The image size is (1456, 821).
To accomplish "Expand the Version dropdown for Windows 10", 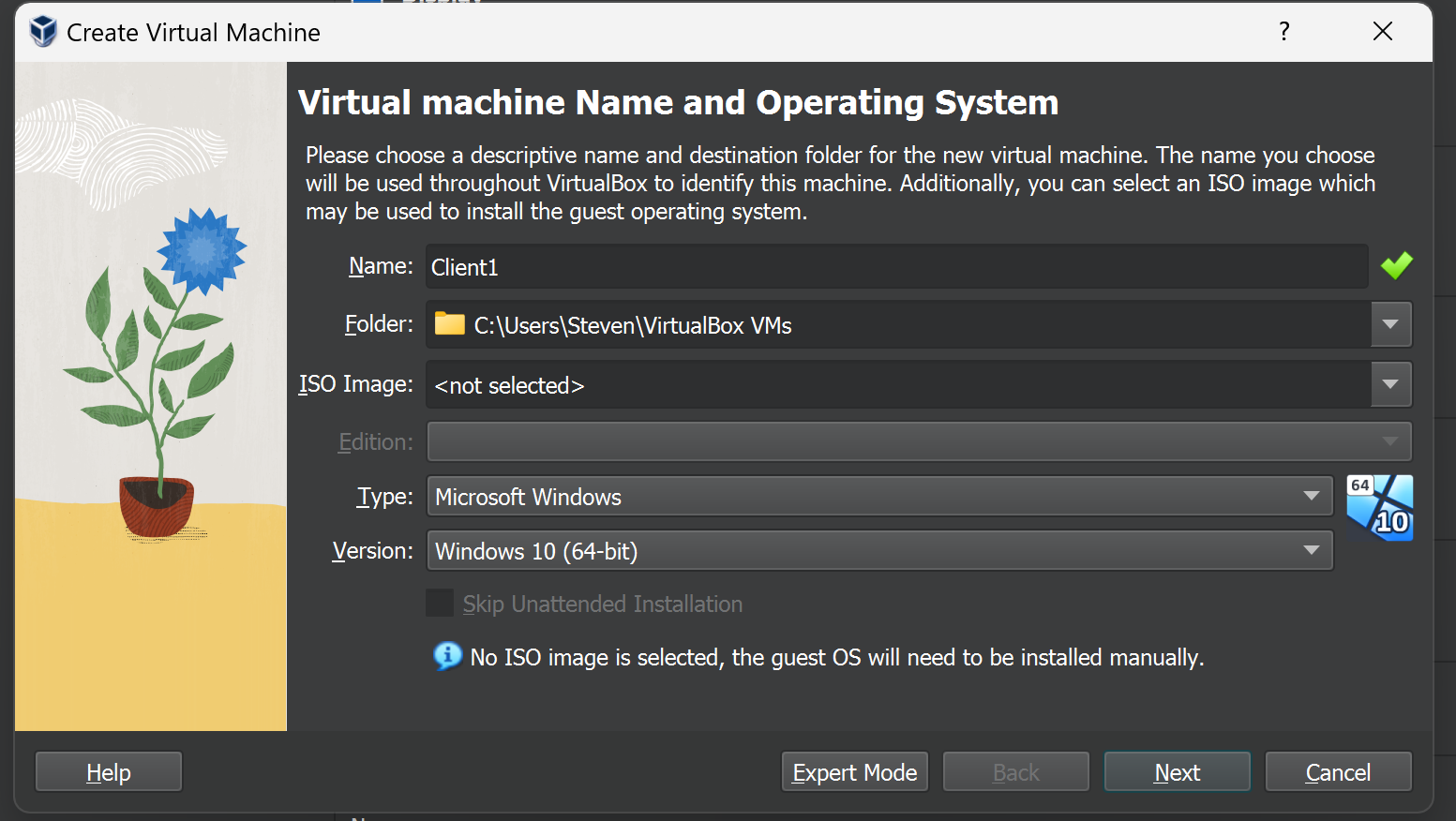I will (879, 551).
